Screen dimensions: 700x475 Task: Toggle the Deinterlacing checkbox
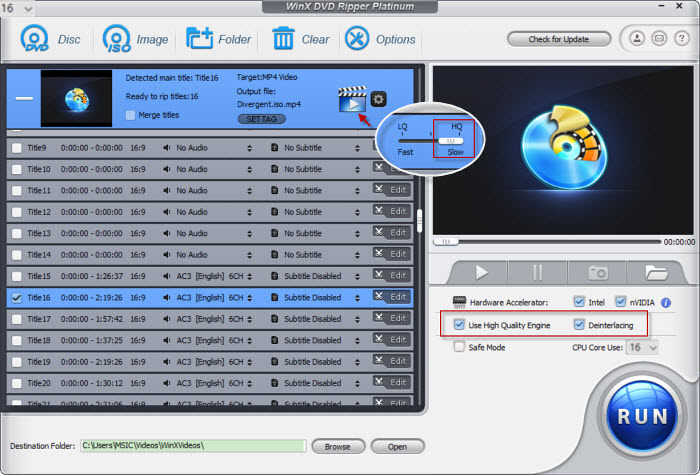579,325
